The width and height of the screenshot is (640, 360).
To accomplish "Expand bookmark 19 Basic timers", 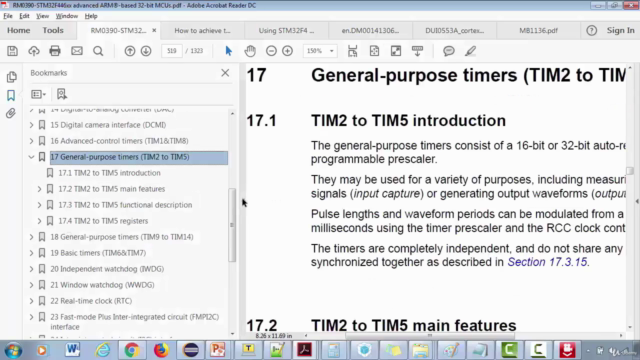I will 31,253.
